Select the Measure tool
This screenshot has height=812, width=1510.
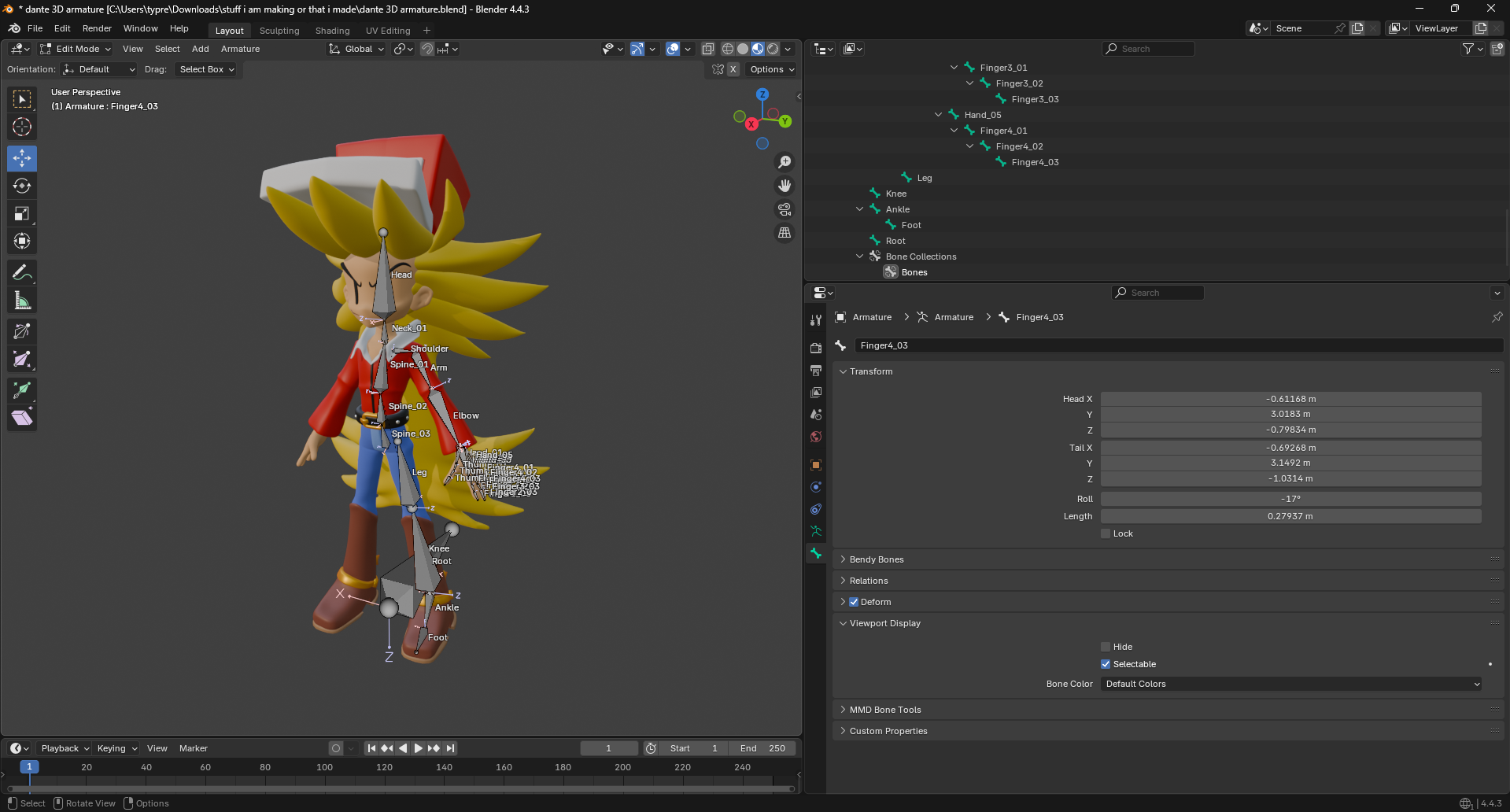pos(22,300)
